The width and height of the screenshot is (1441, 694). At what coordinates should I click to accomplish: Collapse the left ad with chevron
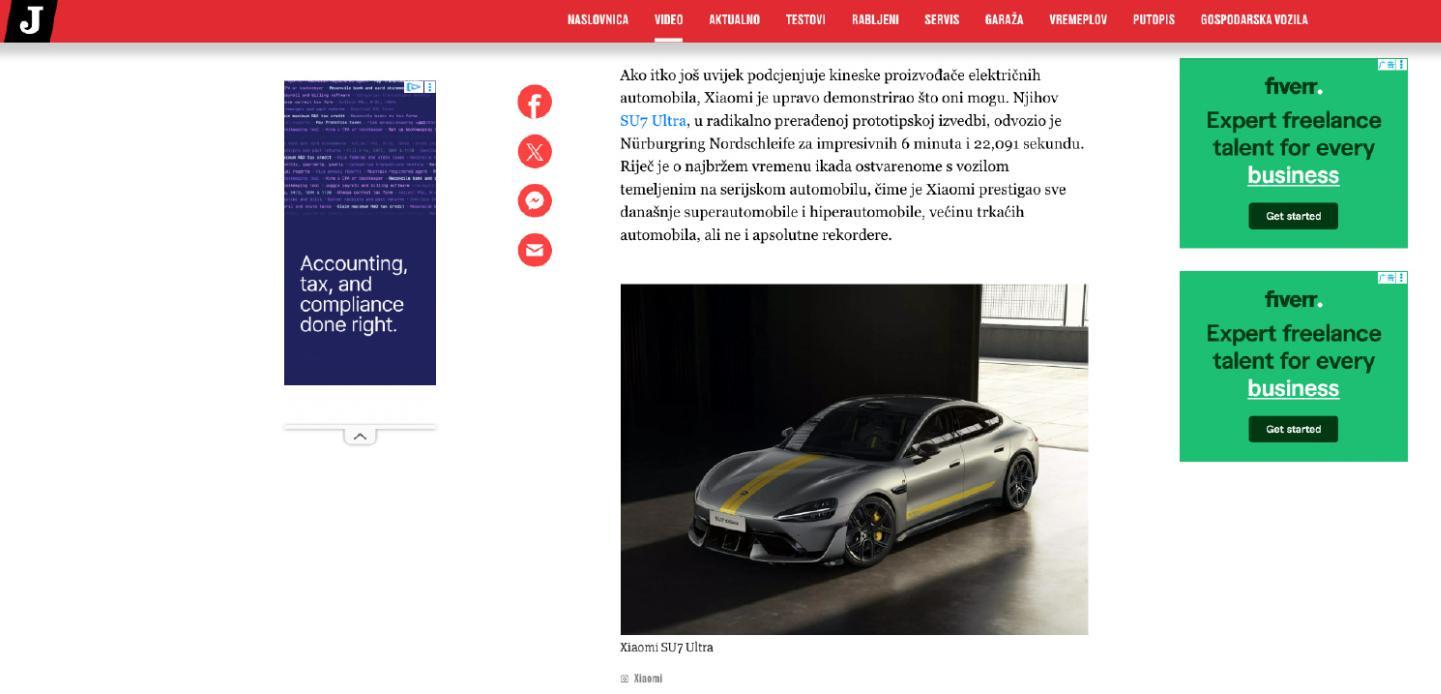[x=360, y=436]
